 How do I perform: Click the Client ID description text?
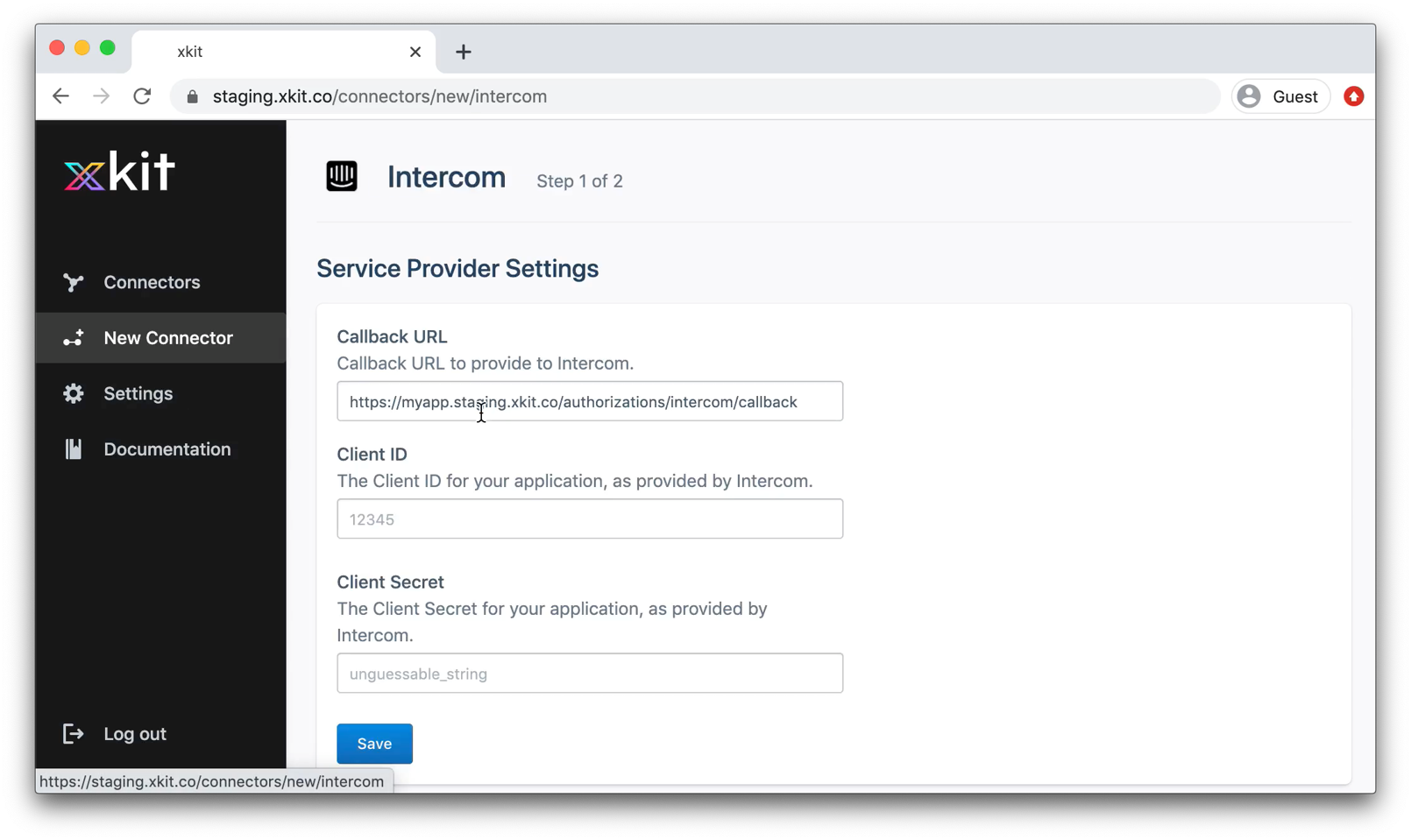click(575, 481)
